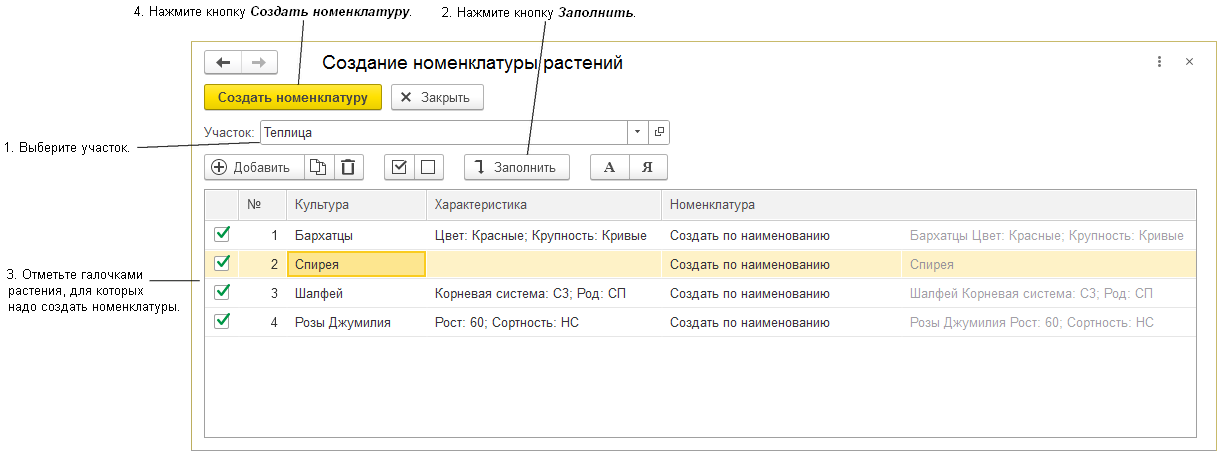This screenshot has height=451, width=1217.
Task: Uncheck the Бархатцы row checkbox
Action: (222, 235)
